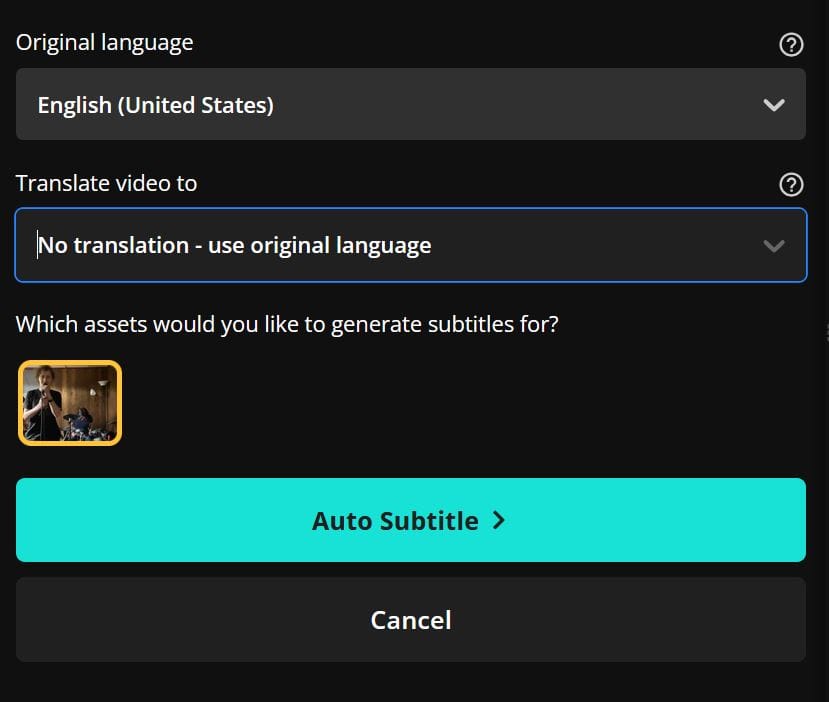Viewport: 829px width, 702px height.
Task: Click the chevron in the Translate video field
Action: pos(773,245)
